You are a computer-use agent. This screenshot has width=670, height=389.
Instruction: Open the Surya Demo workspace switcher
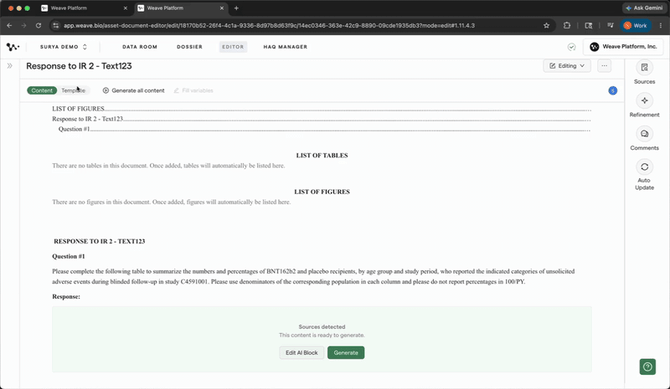point(63,47)
